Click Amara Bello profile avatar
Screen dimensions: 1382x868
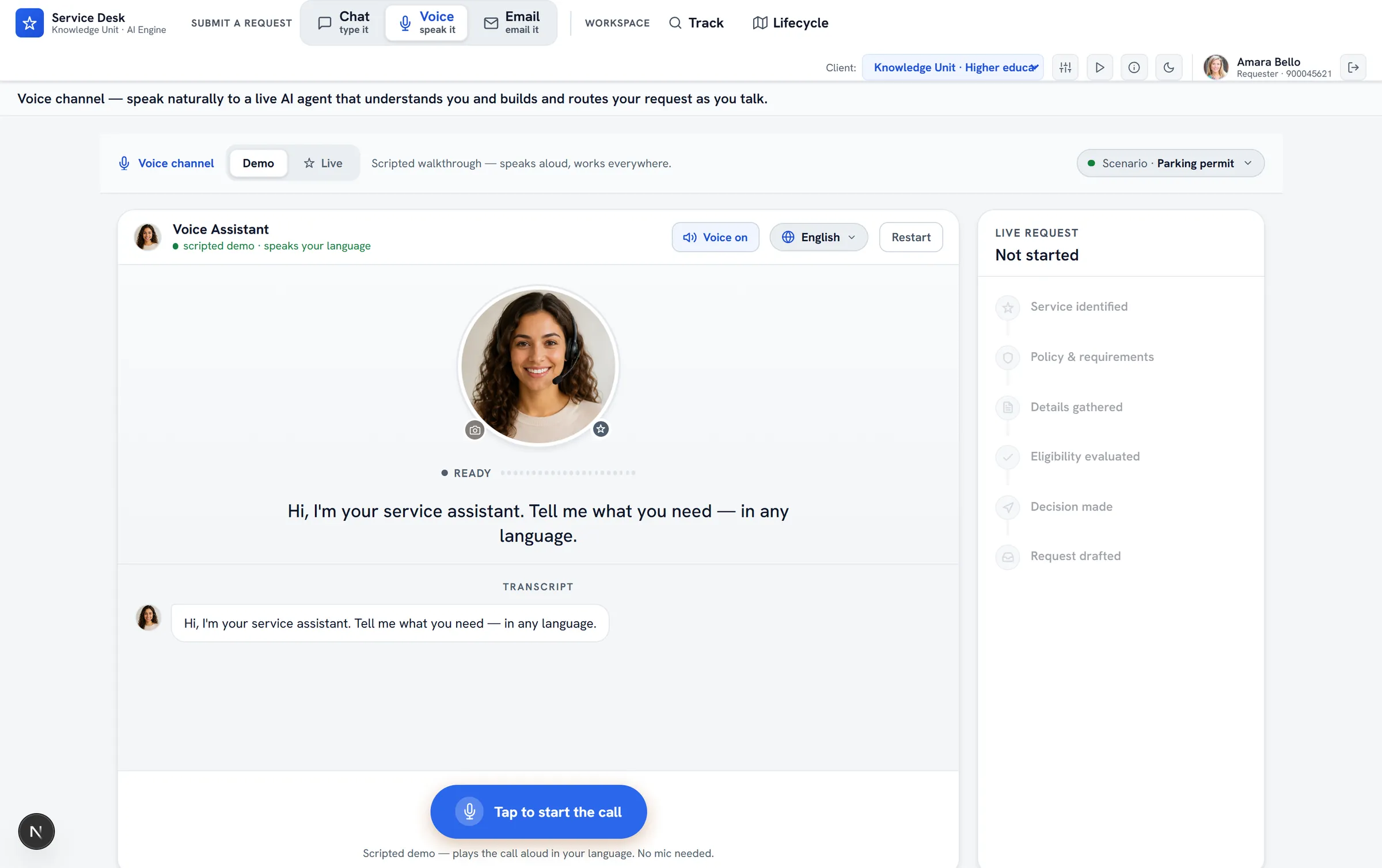point(1216,67)
